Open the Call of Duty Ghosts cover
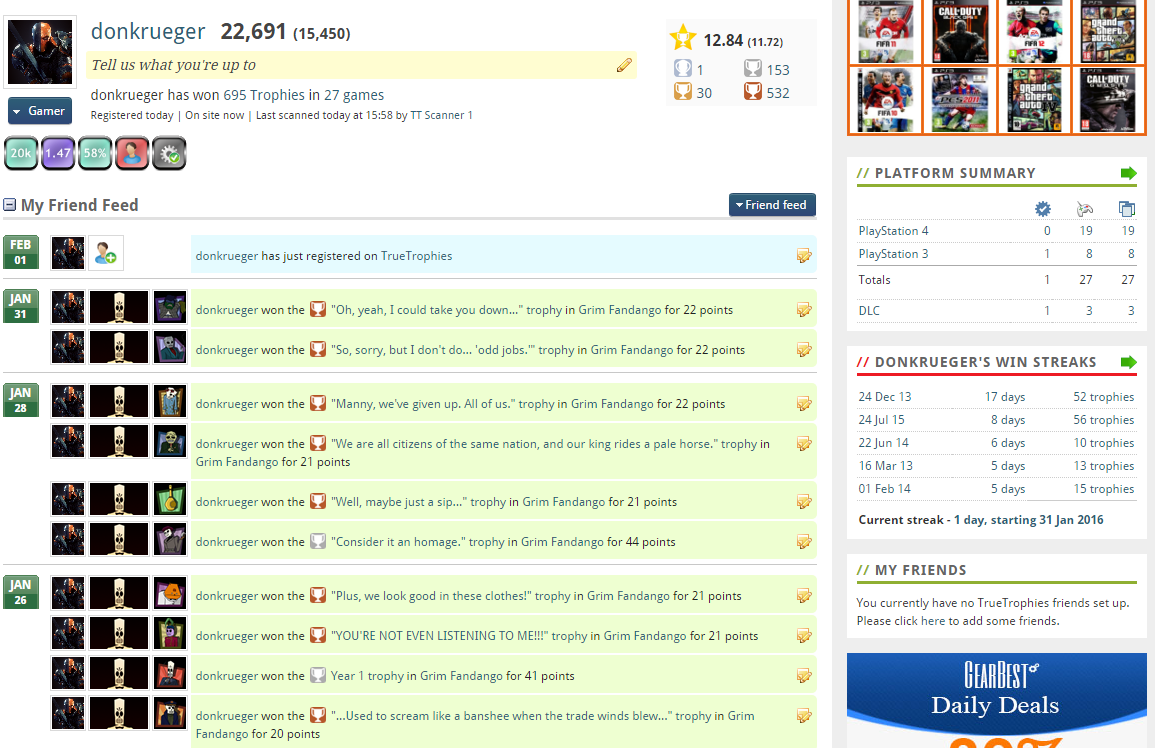The image size is (1155, 748). (x=1108, y=99)
